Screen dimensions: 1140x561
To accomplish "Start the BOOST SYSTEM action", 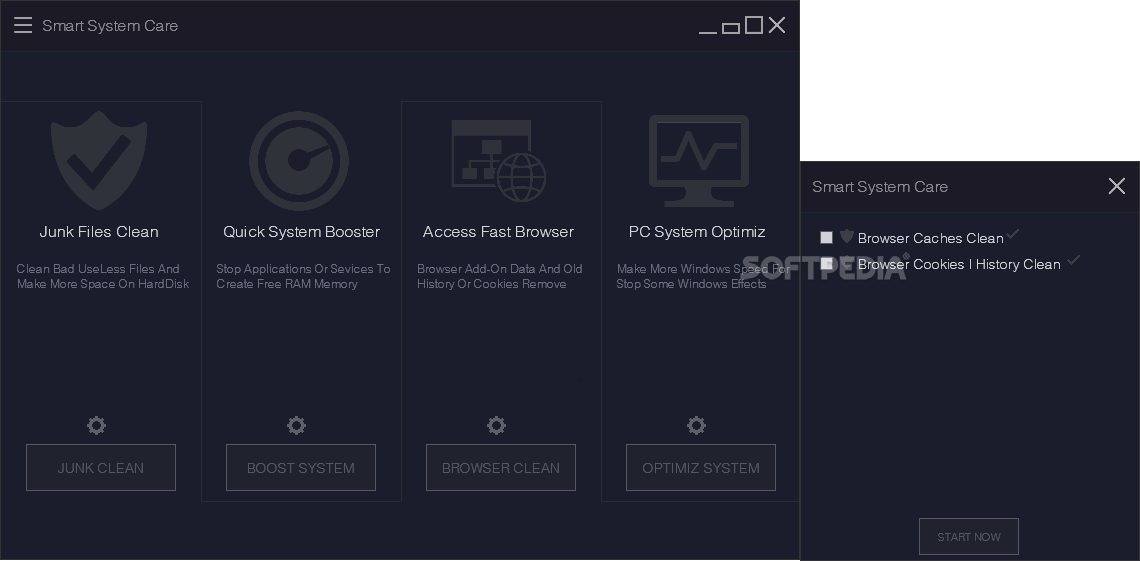I will coord(301,468).
